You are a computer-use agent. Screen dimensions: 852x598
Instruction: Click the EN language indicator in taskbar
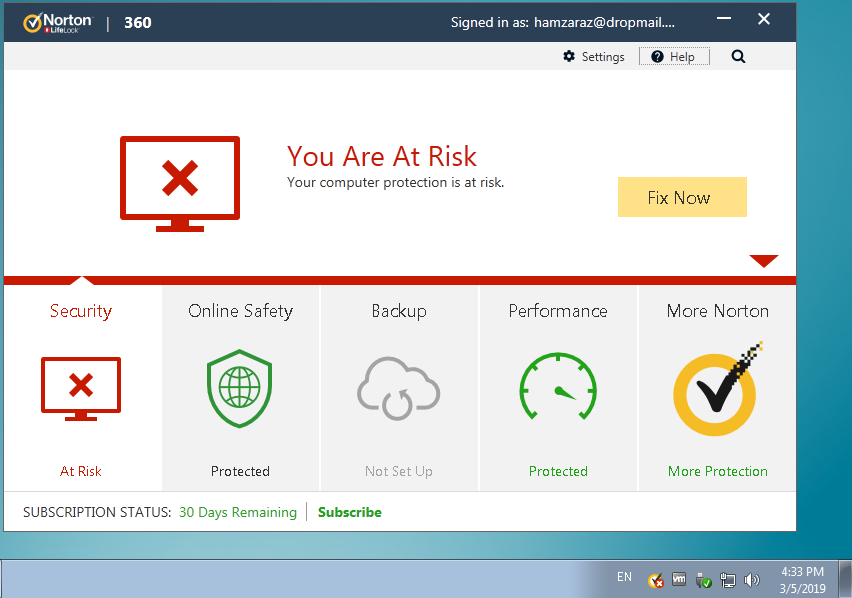click(624, 577)
